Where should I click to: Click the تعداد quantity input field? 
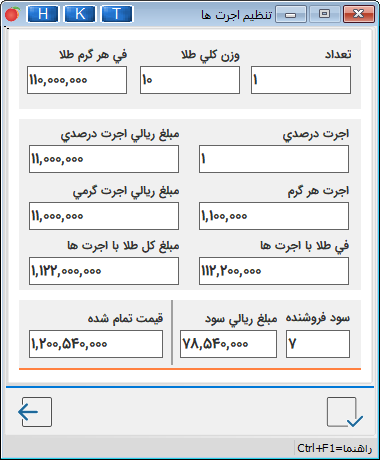pyautogui.click(x=301, y=80)
